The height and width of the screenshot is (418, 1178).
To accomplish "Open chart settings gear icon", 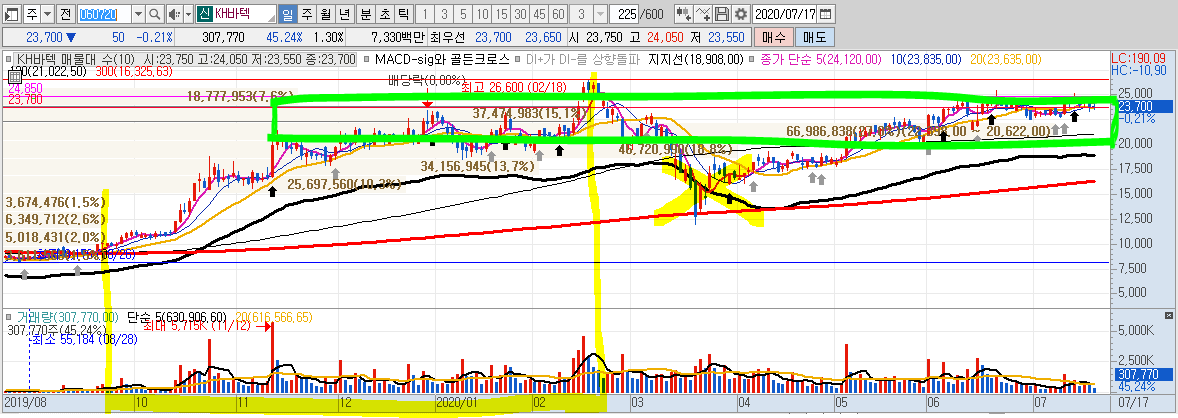I will 740,14.
